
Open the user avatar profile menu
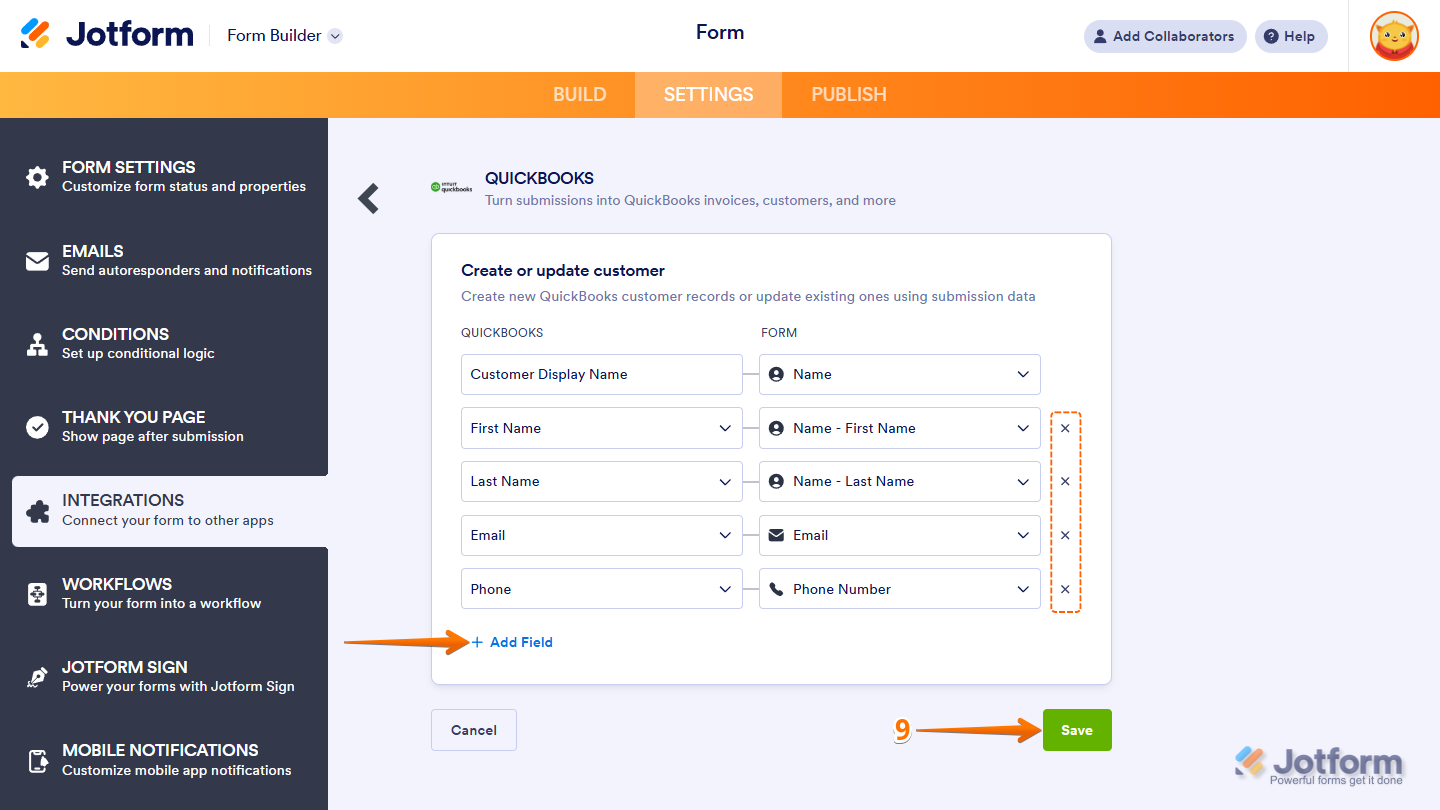point(1394,36)
